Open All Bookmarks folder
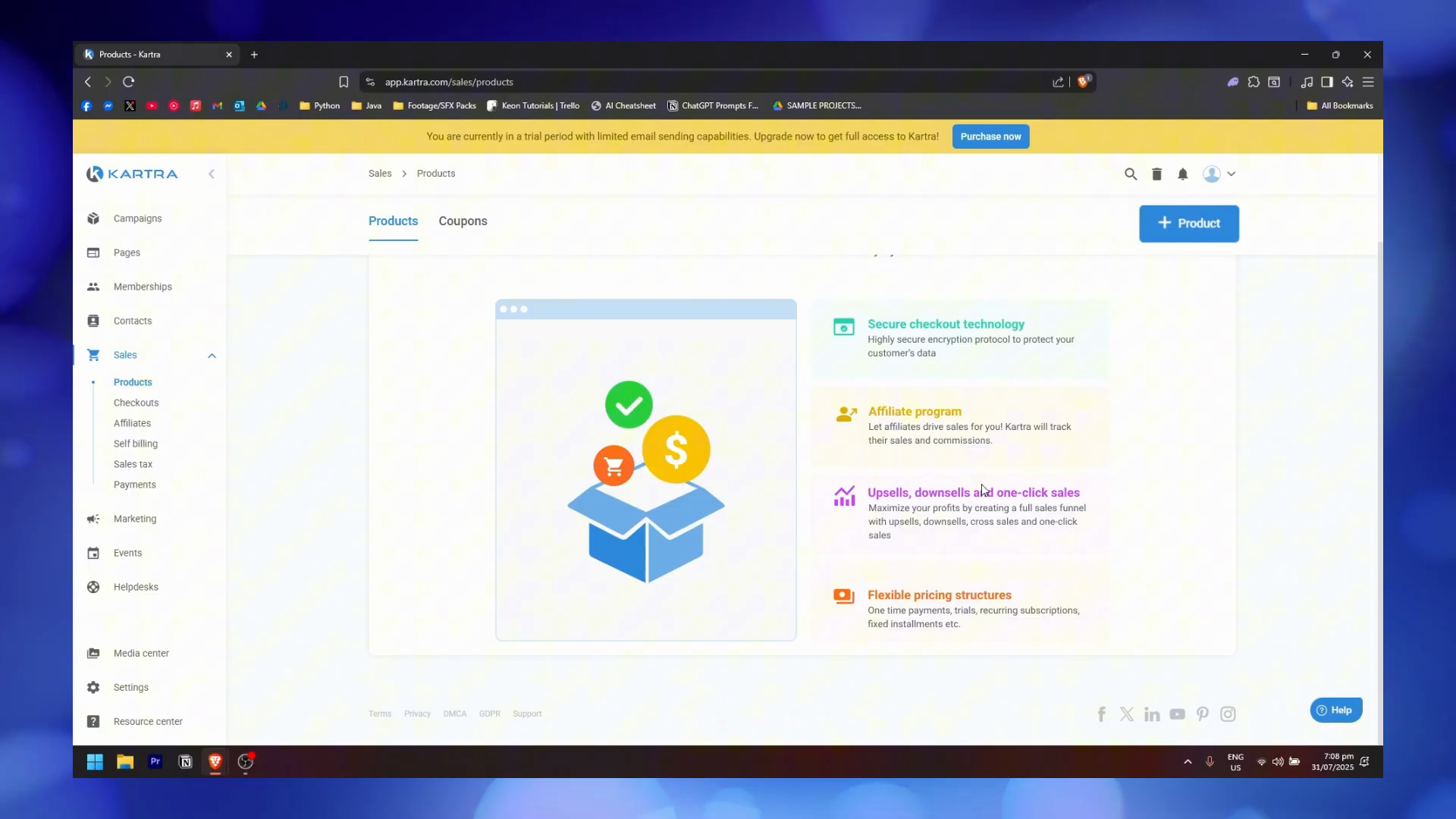Screen dimensions: 1456x819 tap(1340, 106)
